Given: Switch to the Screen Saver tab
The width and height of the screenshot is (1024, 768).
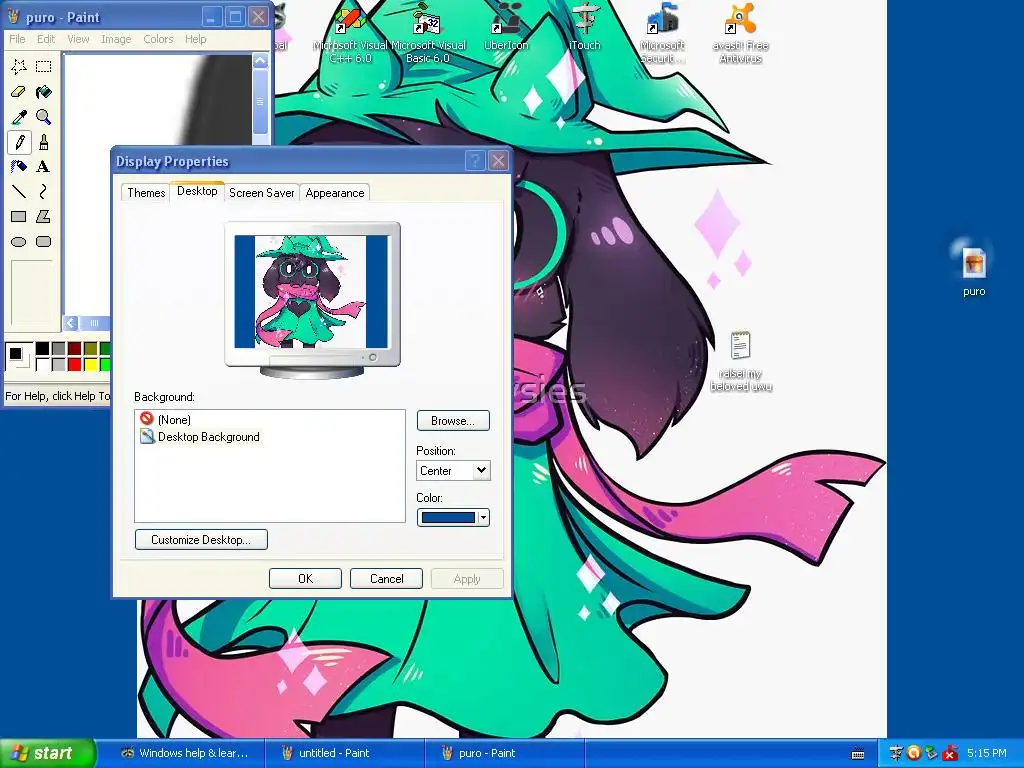Looking at the screenshot, I should (x=262, y=193).
